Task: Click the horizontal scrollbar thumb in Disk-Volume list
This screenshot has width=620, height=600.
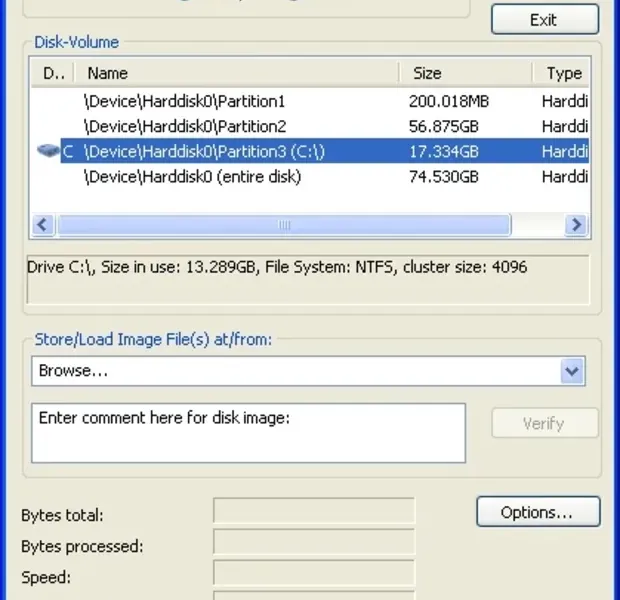Action: pyautogui.click(x=284, y=225)
